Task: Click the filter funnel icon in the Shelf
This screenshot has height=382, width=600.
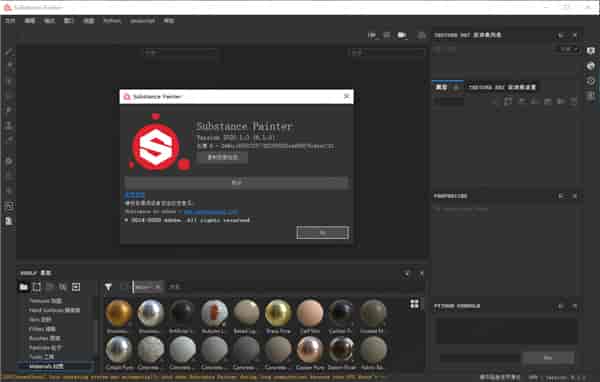Action: [x=108, y=287]
